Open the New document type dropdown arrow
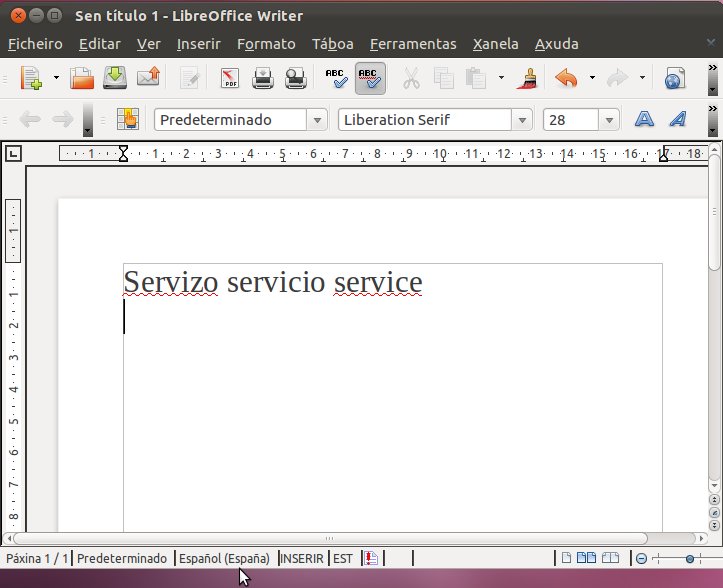The width and height of the screenshot is (723, 588). [56, 77]
